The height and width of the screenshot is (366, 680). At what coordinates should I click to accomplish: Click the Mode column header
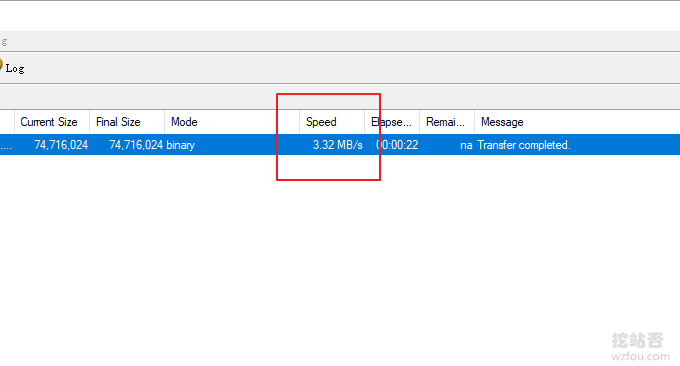pyautogui.click(x=232, y=122)
